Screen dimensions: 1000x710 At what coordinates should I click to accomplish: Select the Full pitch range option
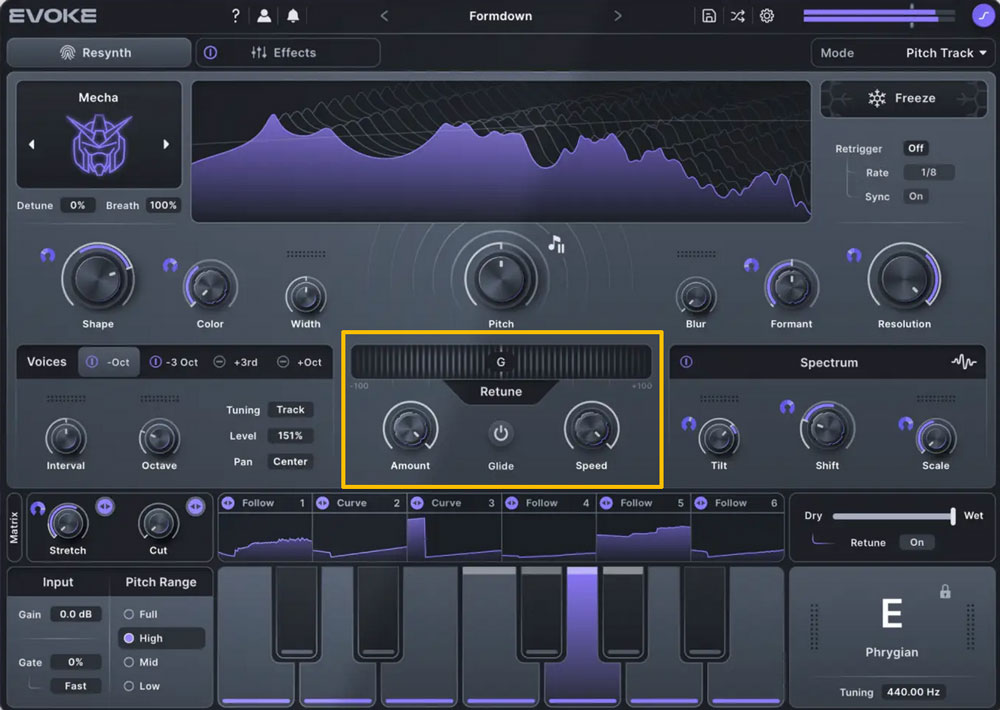pos(129,614)
